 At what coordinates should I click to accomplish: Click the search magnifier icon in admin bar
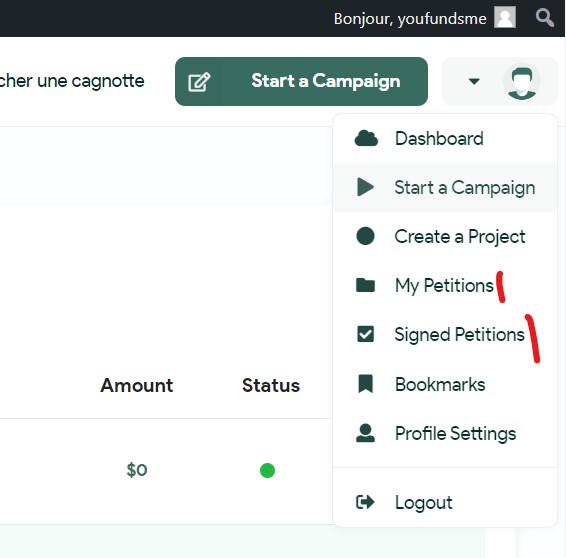(x=544, y=18)
